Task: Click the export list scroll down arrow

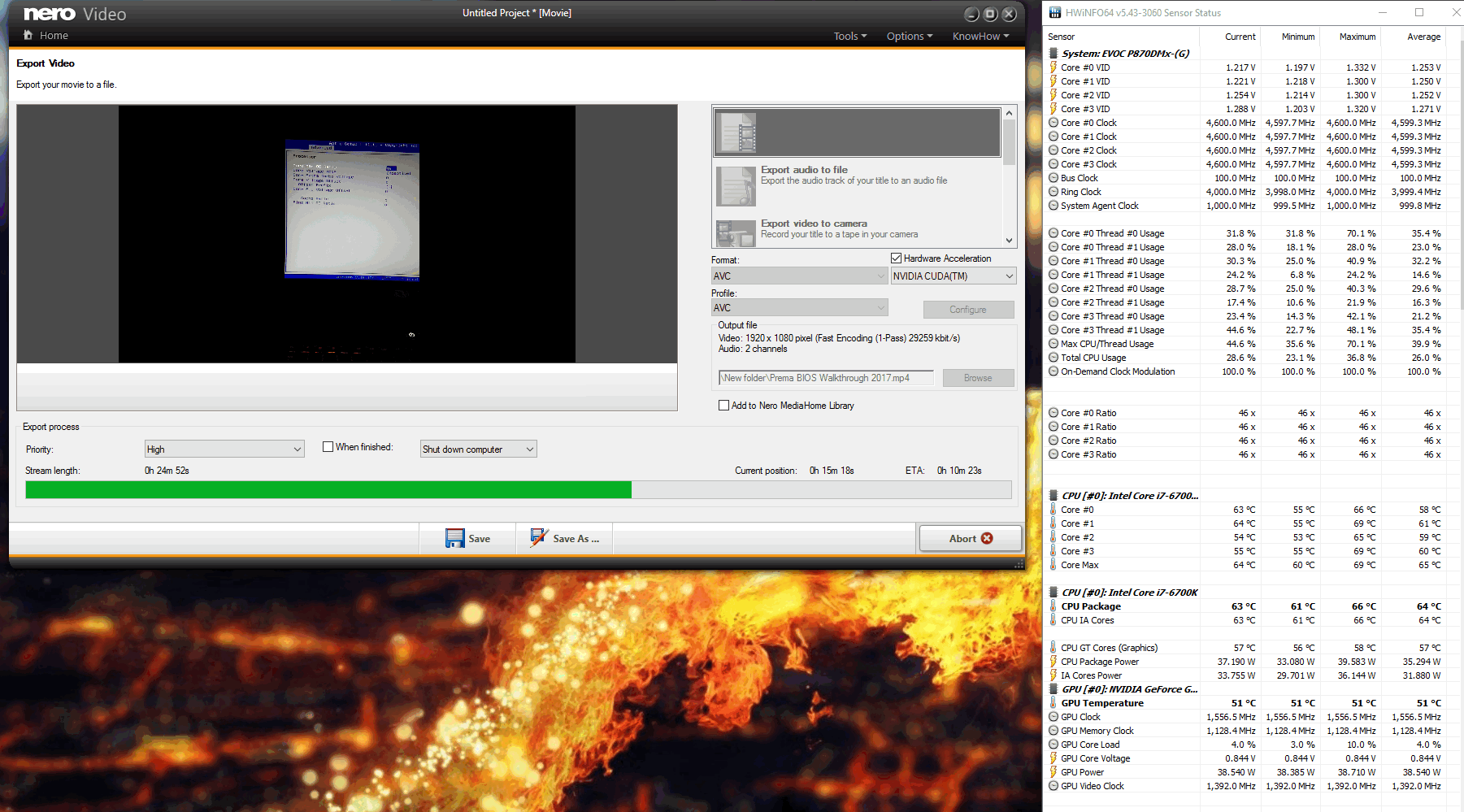Action: coord(1010,240)
